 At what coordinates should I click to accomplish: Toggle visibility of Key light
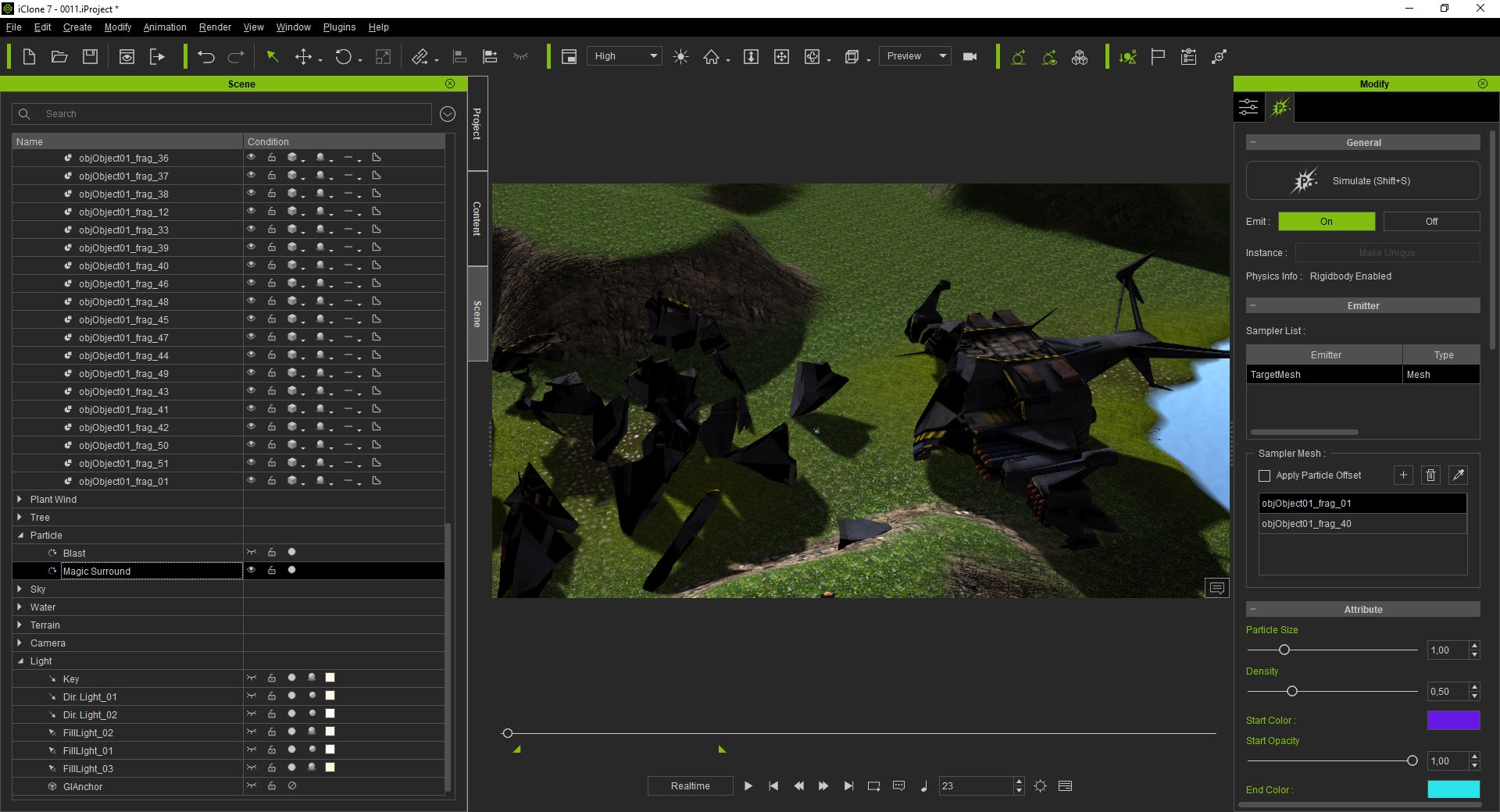(x=252, y=678)
